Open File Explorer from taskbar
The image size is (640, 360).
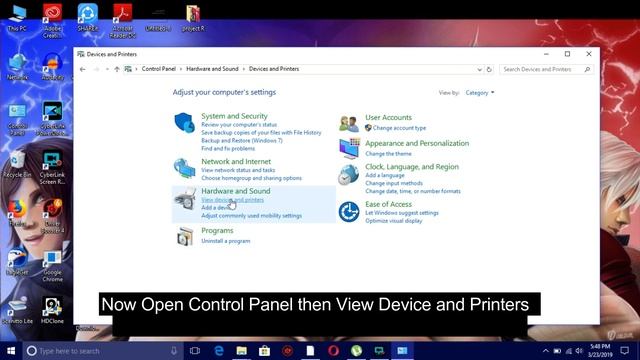tap(242, 351)
